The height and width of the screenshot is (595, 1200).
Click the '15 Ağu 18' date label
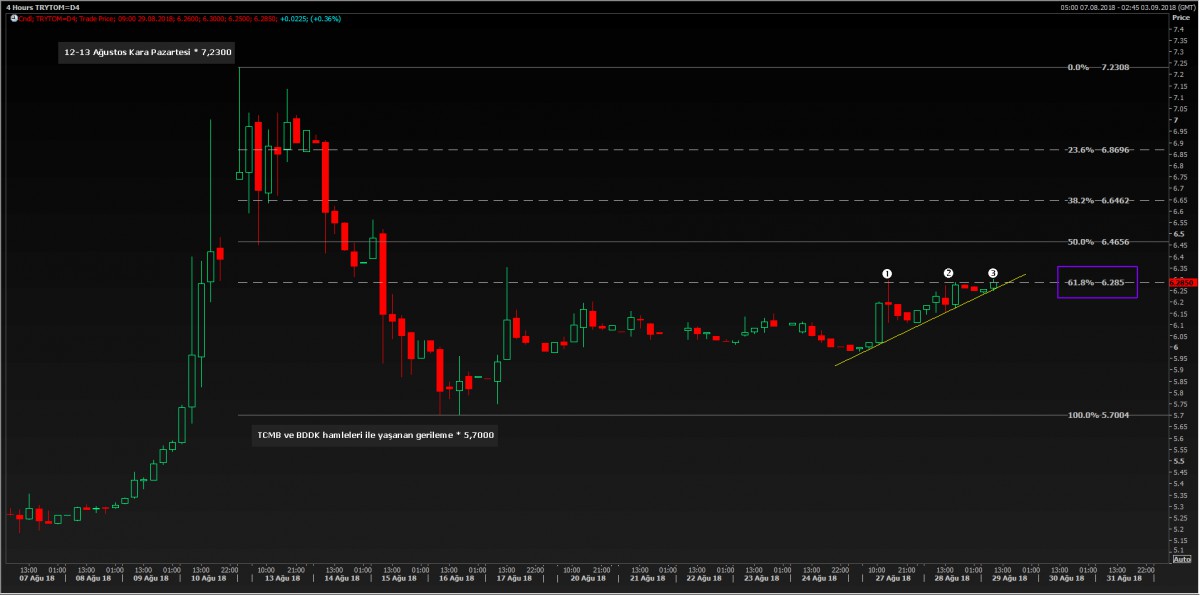coord(397,578)
